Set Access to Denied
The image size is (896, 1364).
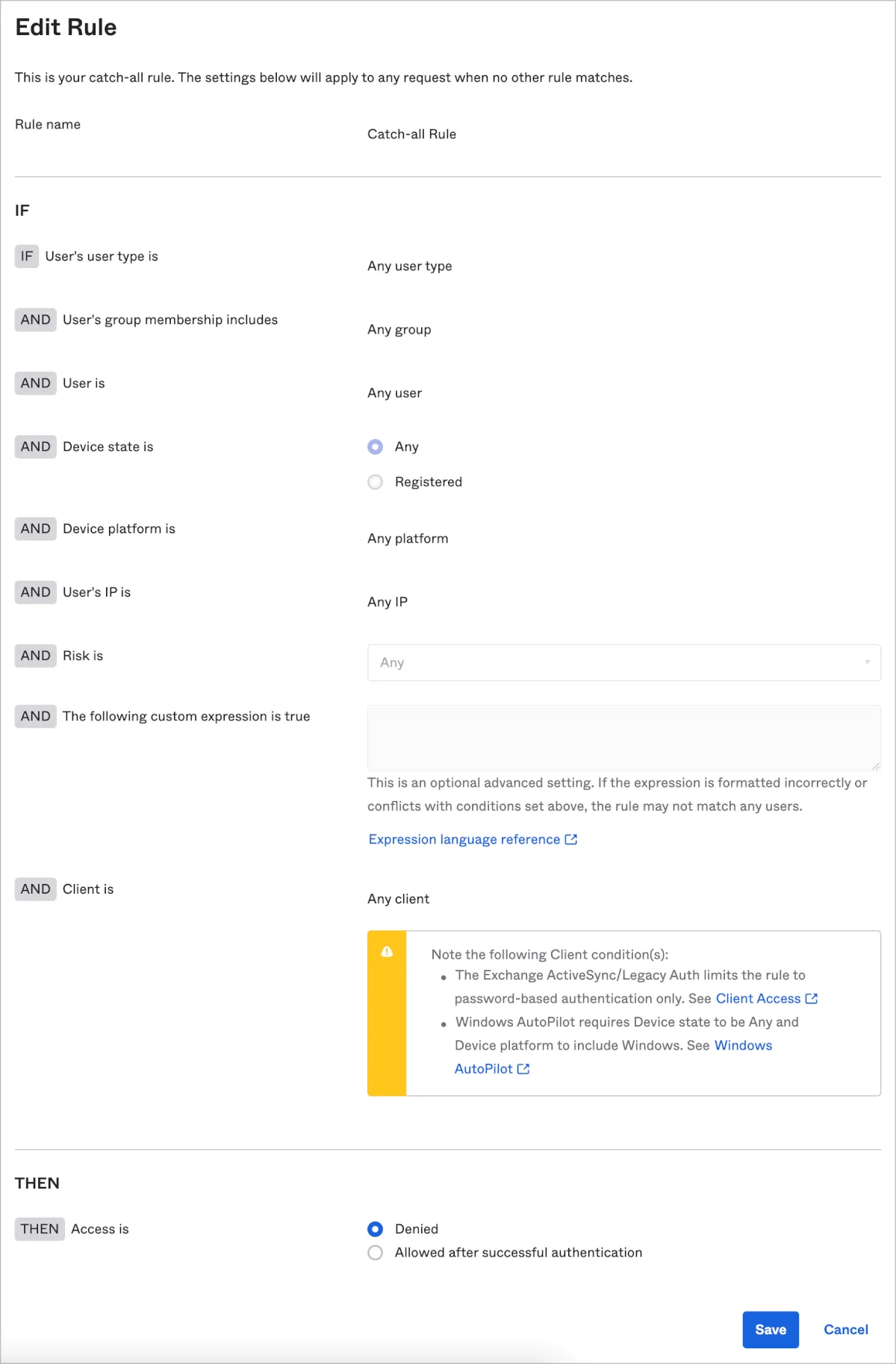point(376,1229)
